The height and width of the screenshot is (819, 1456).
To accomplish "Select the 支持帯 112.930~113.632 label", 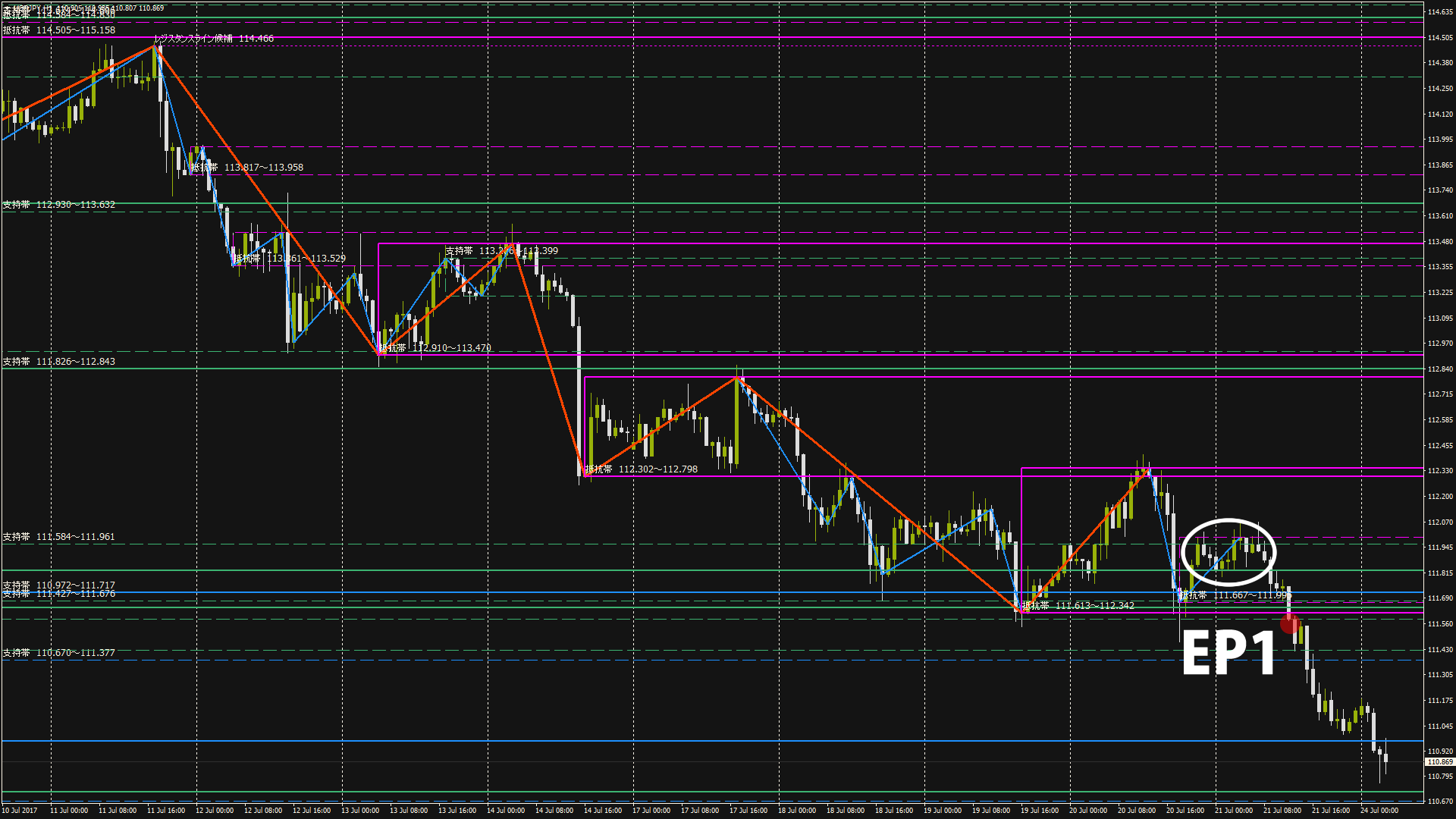I will pos(59,205).
